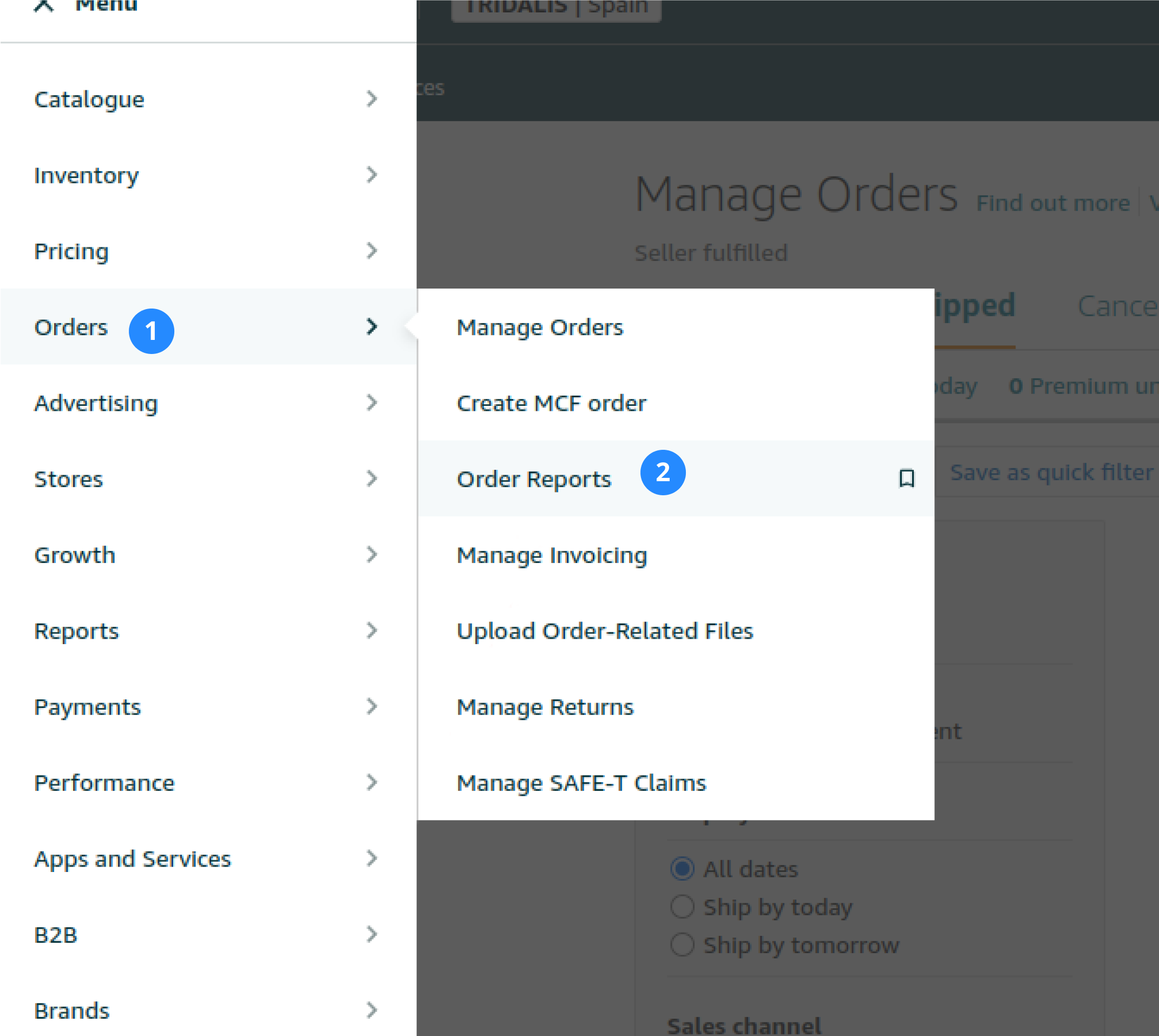The image size is (1159, 1036).
Task: Select Ship by tomorrow radio option
Action: tap(682, 945)
